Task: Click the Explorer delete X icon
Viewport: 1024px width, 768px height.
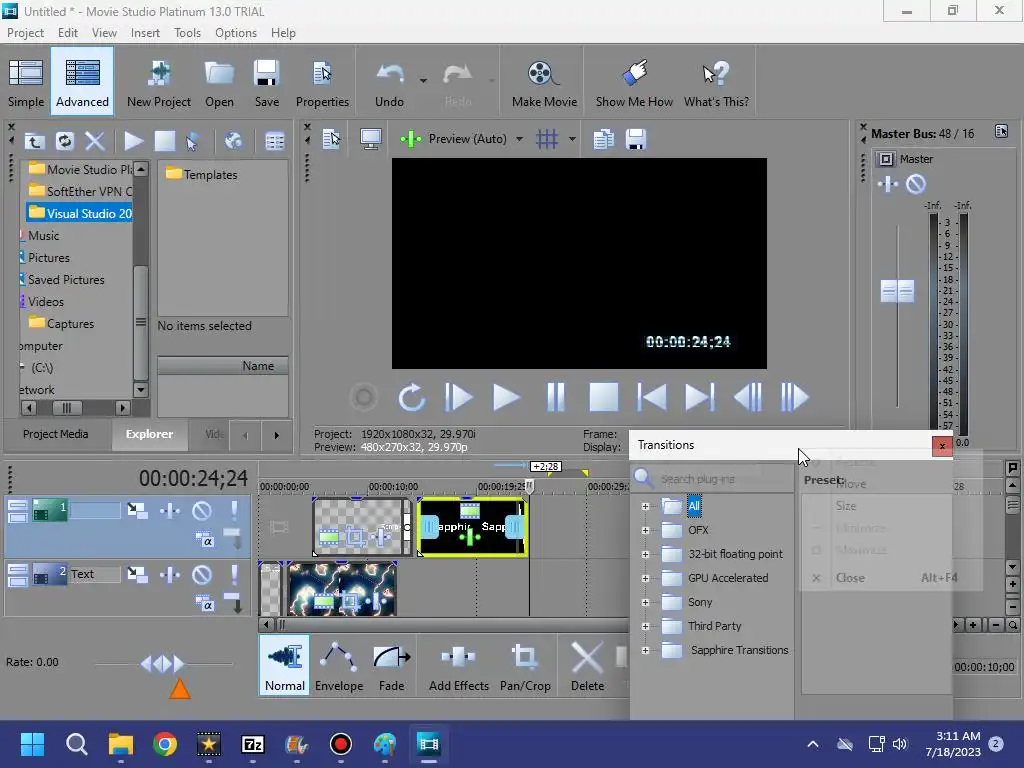Action: click(95, 140)
